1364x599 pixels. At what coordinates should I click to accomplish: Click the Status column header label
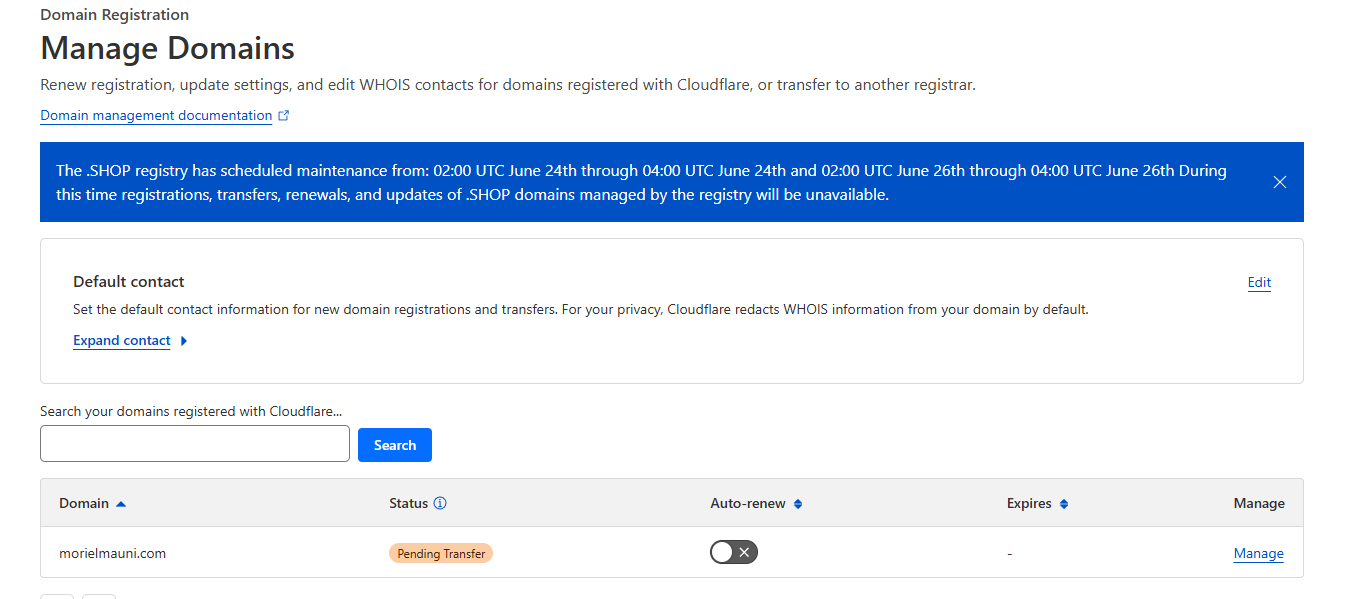[x=408, y=504]
